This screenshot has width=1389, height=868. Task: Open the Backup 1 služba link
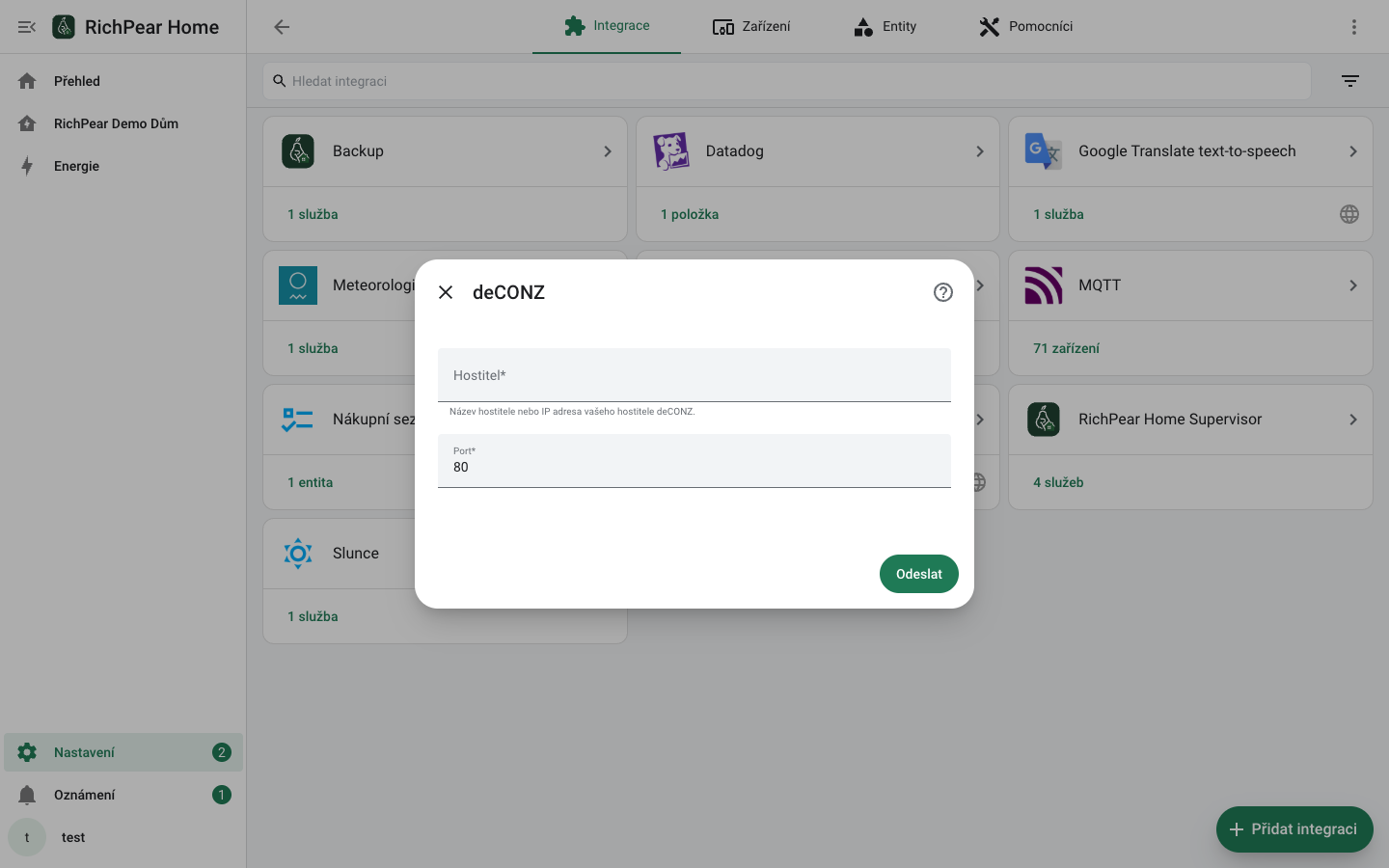pyautogui.click(x=313, y=214)
